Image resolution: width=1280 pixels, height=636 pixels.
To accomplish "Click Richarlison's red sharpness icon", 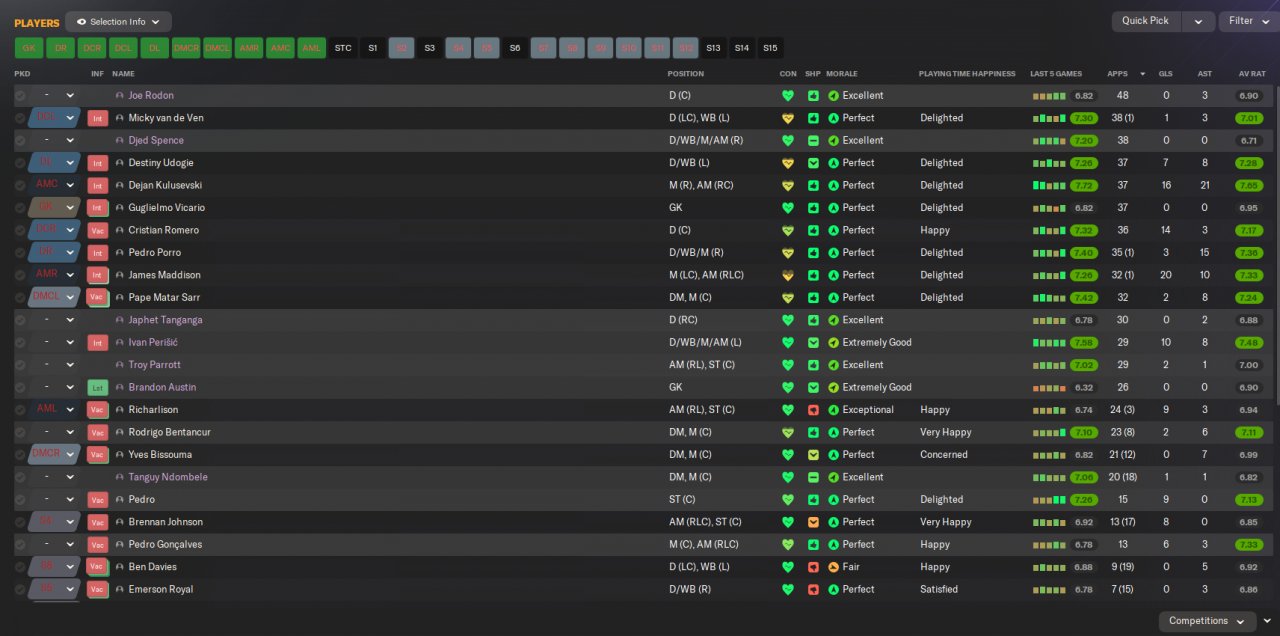I will tap(813, 410).
